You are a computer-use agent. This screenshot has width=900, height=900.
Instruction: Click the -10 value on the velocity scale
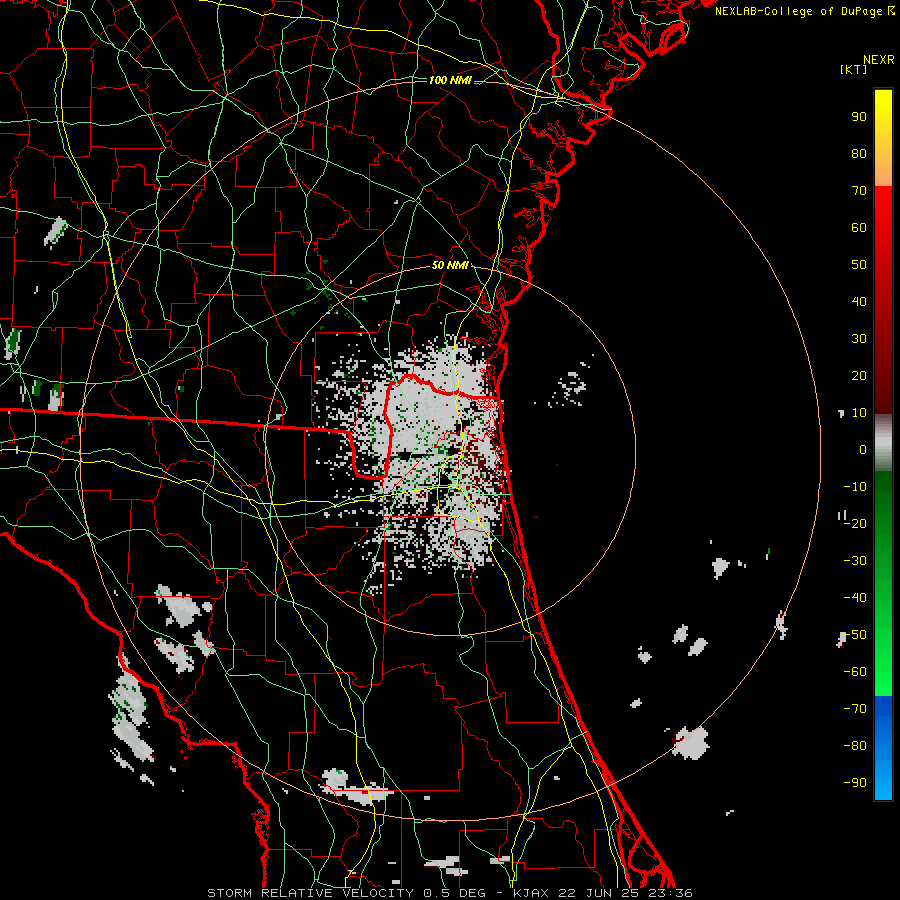click(855, 487)
